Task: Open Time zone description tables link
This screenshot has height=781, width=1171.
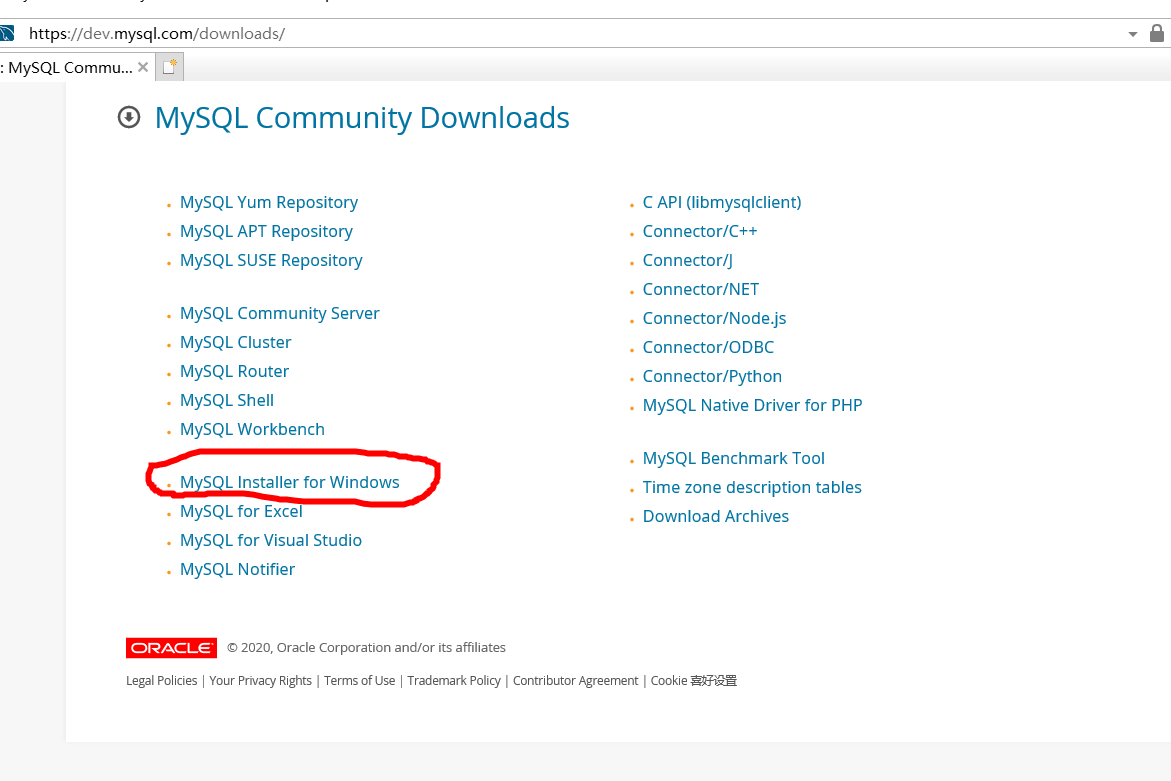Action: click(x=752, y=488)
